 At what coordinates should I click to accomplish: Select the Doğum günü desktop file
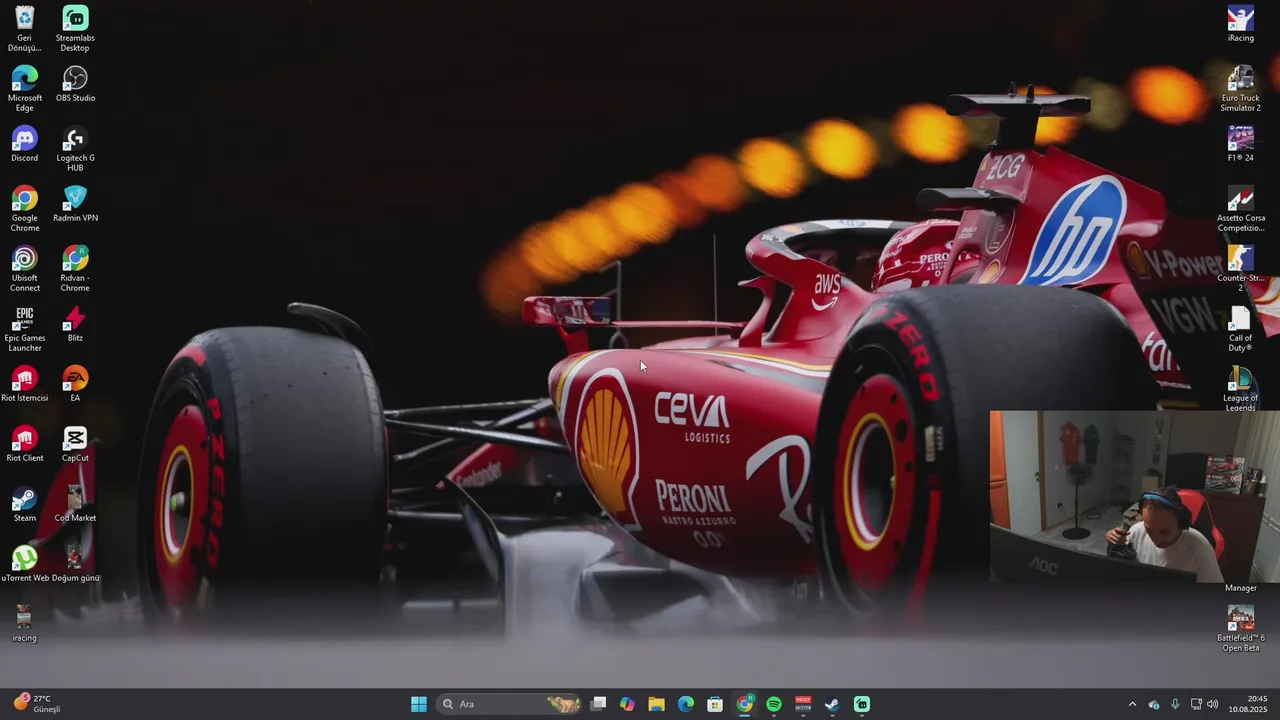coord(75,564)
